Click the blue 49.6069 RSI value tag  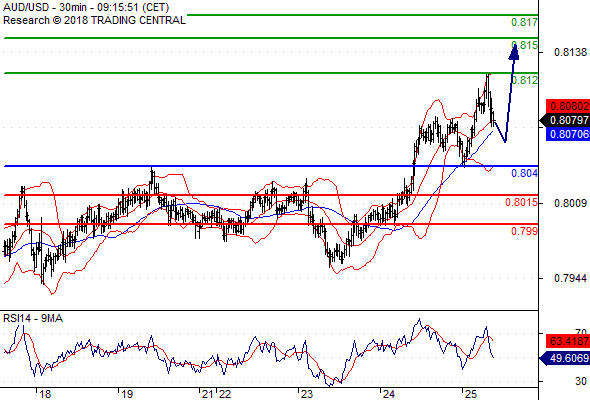click(565, 358)
